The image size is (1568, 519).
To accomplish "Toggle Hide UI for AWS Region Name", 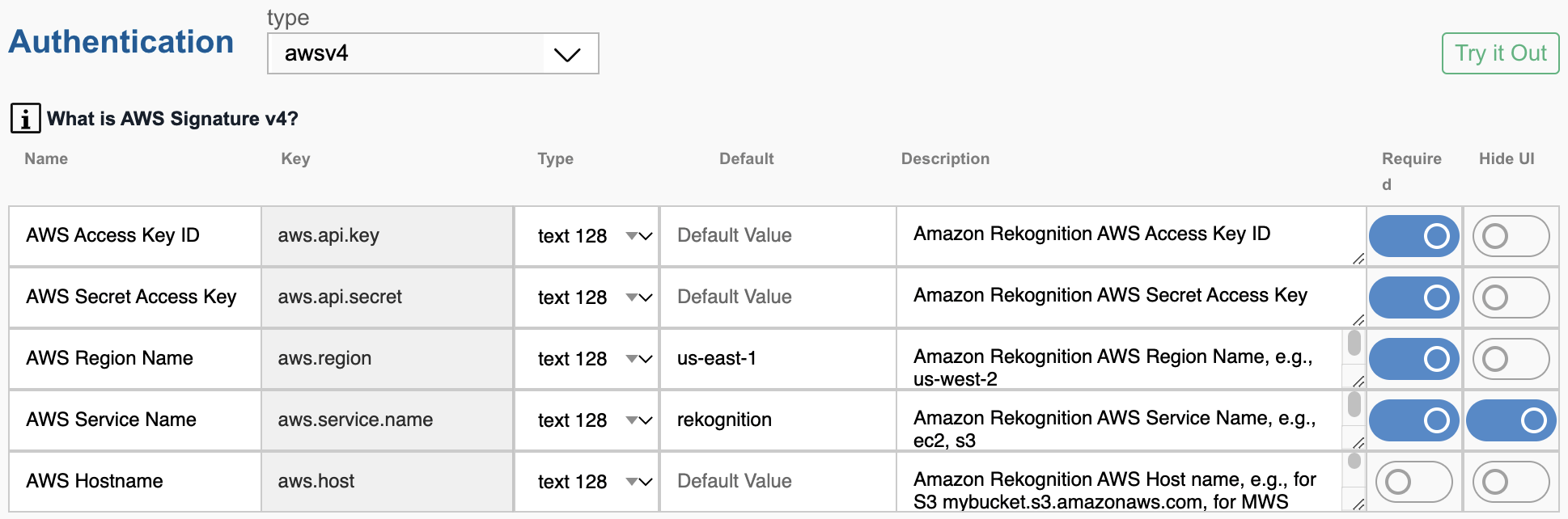I will tap(1510, 359).
